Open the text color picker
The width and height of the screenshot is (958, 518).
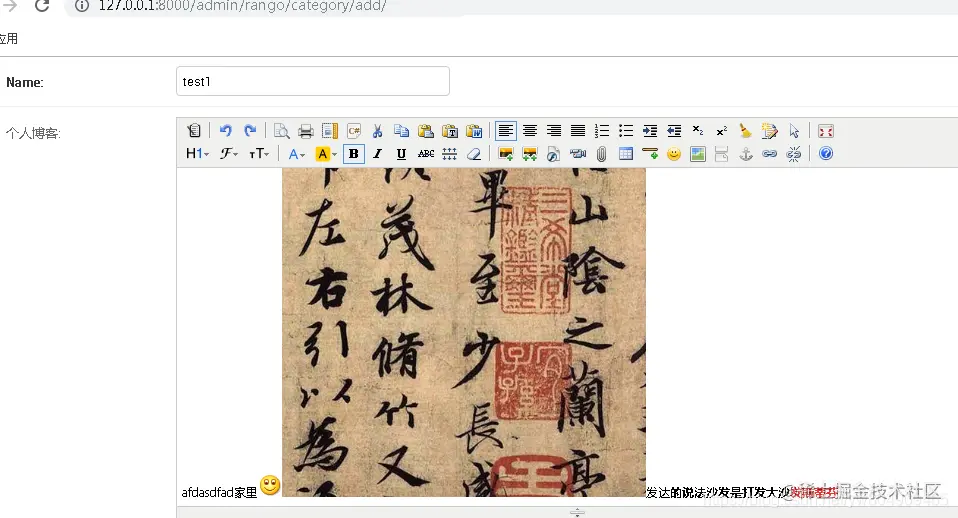(x=296, y=154)
